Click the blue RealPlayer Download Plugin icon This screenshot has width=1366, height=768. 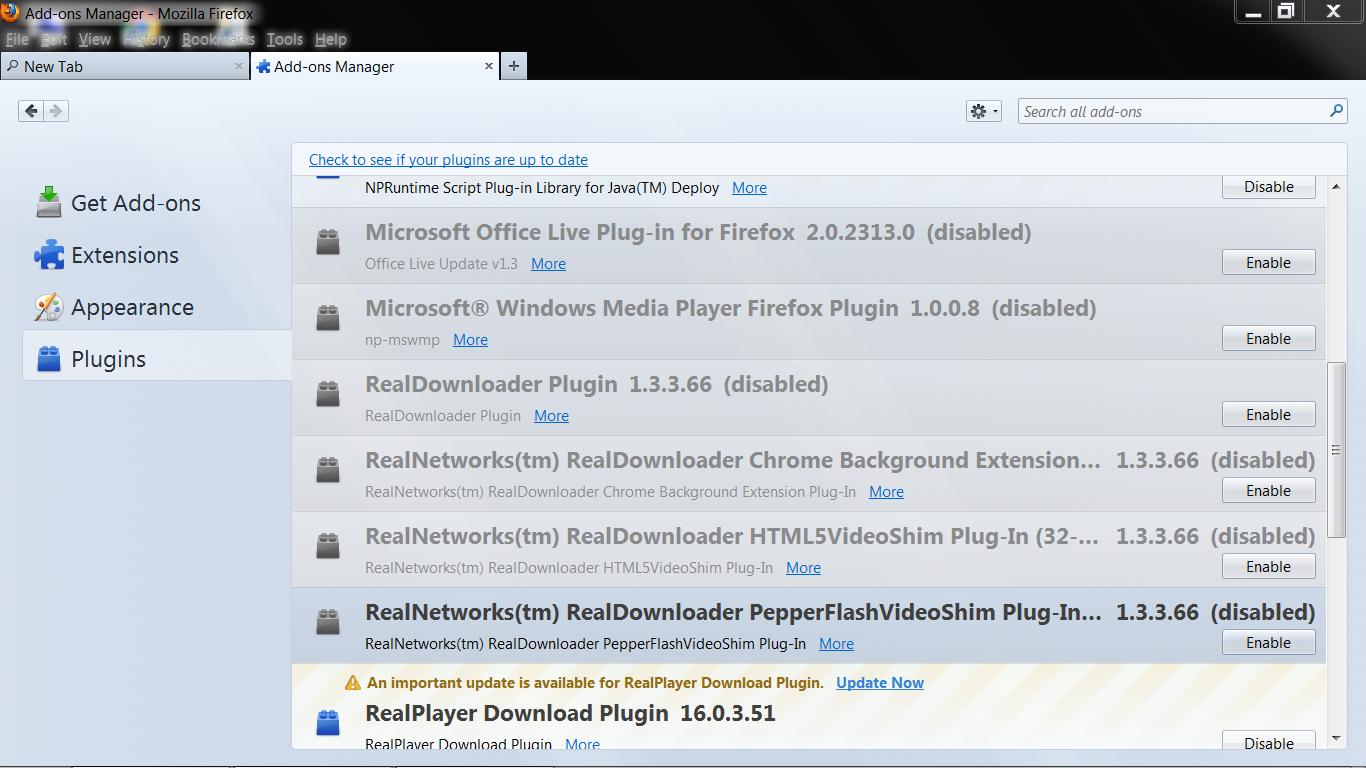[328, 722]
